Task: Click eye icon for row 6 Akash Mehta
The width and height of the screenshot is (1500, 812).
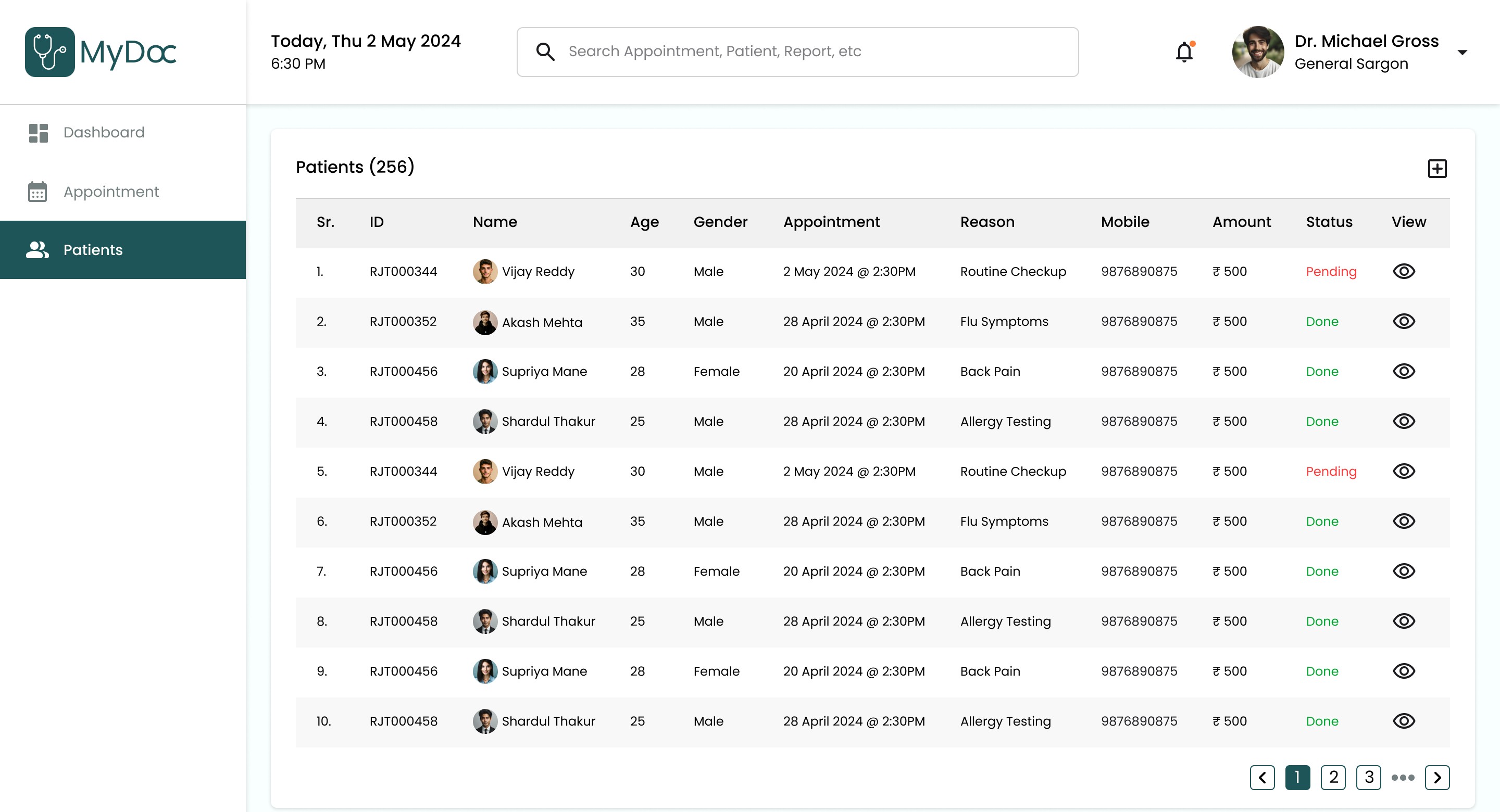Action: point(1403,522)
